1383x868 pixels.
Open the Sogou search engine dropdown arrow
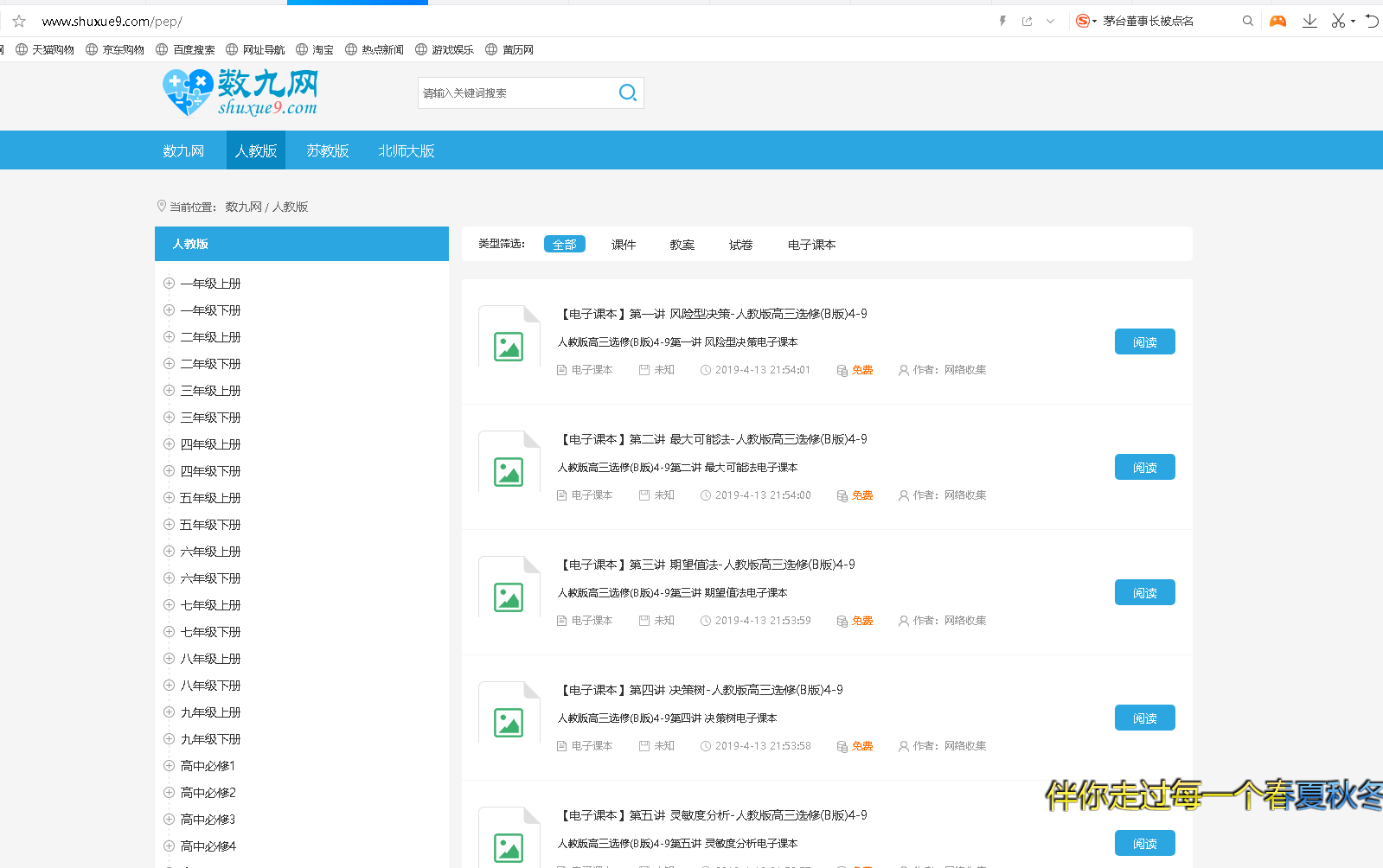point(1094,21)
